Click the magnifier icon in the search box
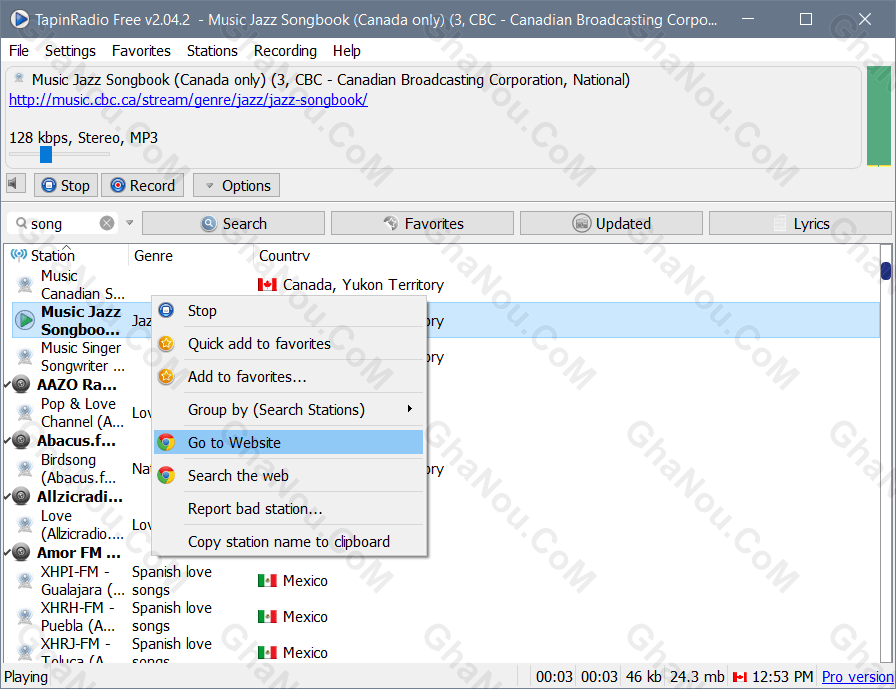The height and width of the screenshot is (689, 896). click(x=21, y=223)
